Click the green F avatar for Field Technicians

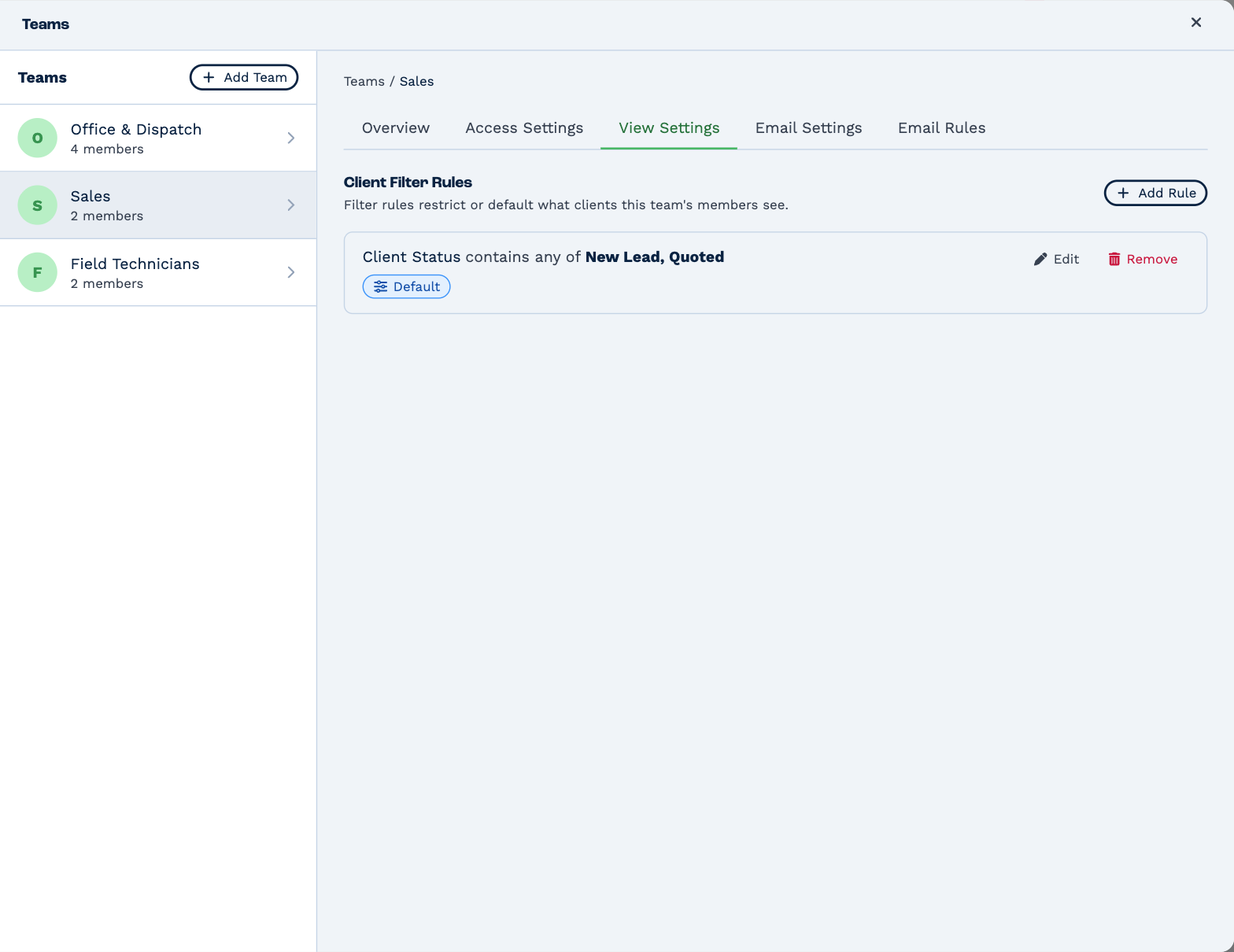pos(38,272)
